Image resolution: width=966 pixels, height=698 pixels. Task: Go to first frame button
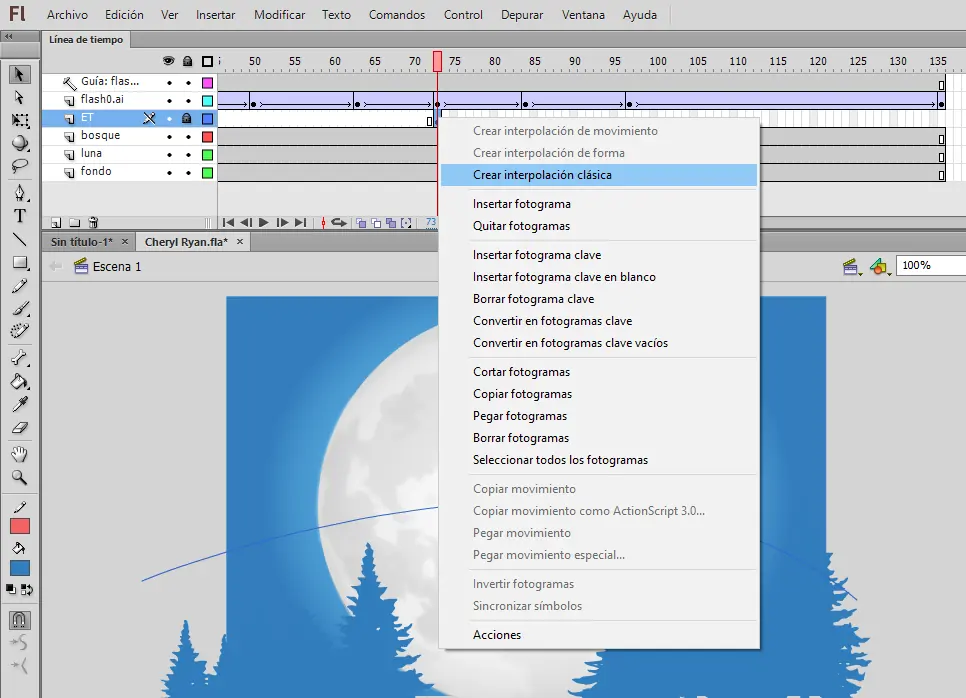[228, 222]
